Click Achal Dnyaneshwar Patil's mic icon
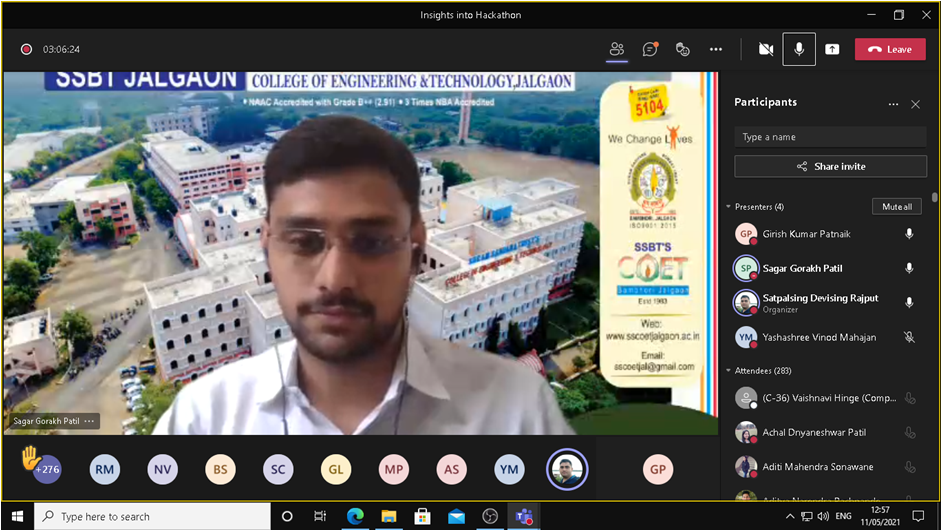Image resolution: width=942 pixels, height=531 pixels. coord(910,432)
